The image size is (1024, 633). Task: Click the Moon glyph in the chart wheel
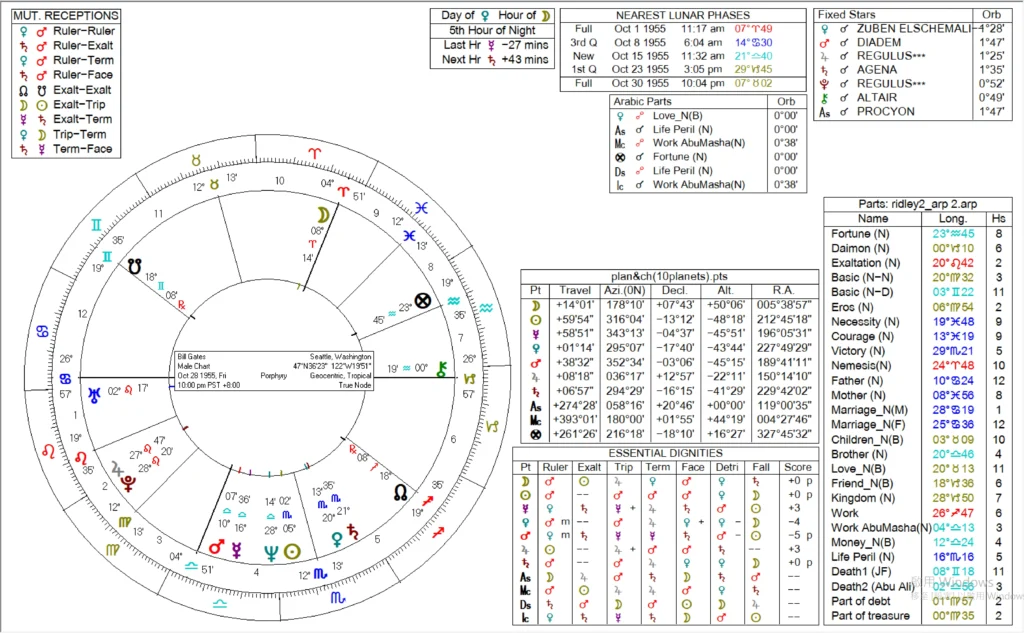[322, 214]
